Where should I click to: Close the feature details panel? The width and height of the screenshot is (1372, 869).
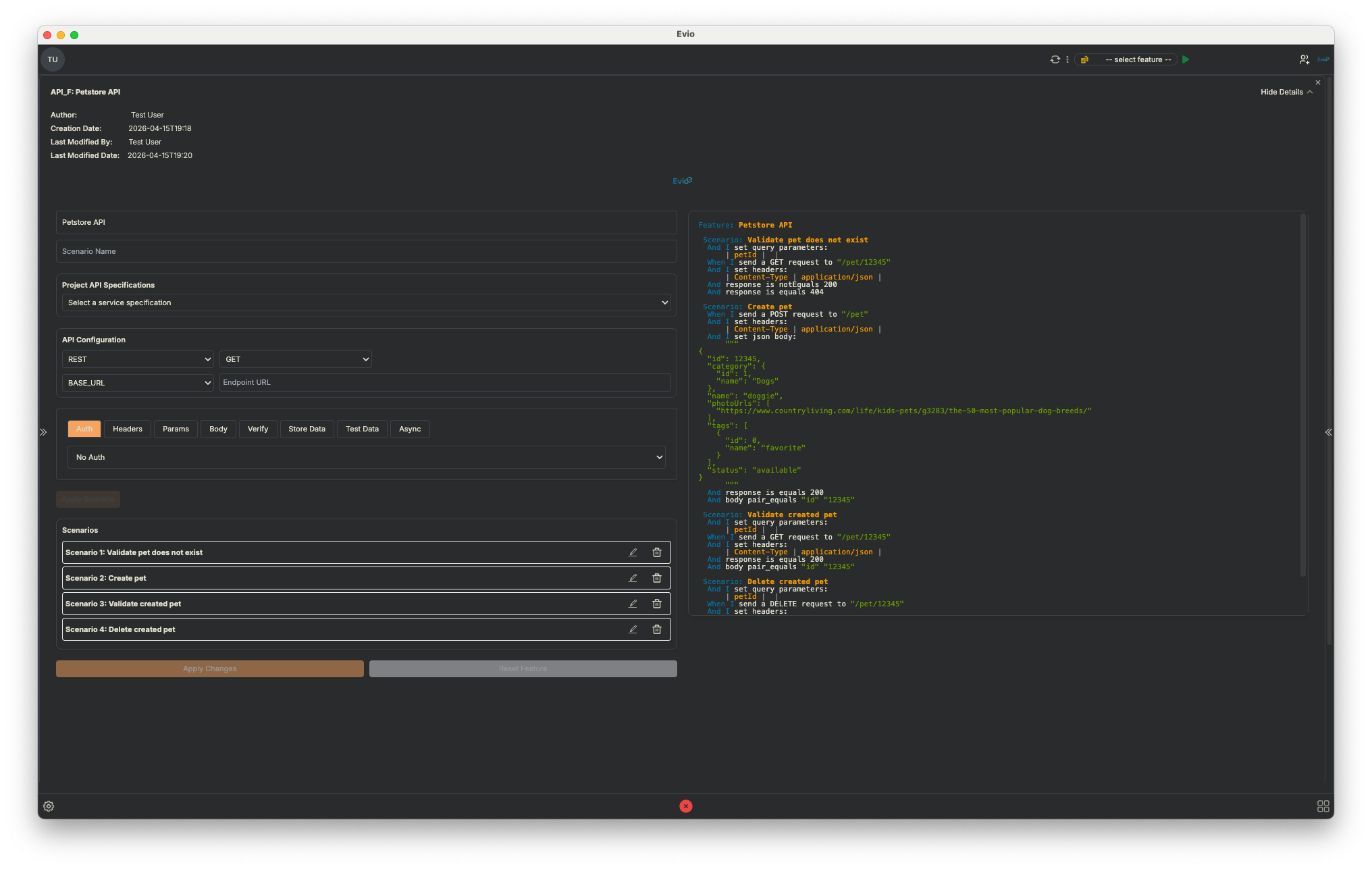tap(1317, 82)
